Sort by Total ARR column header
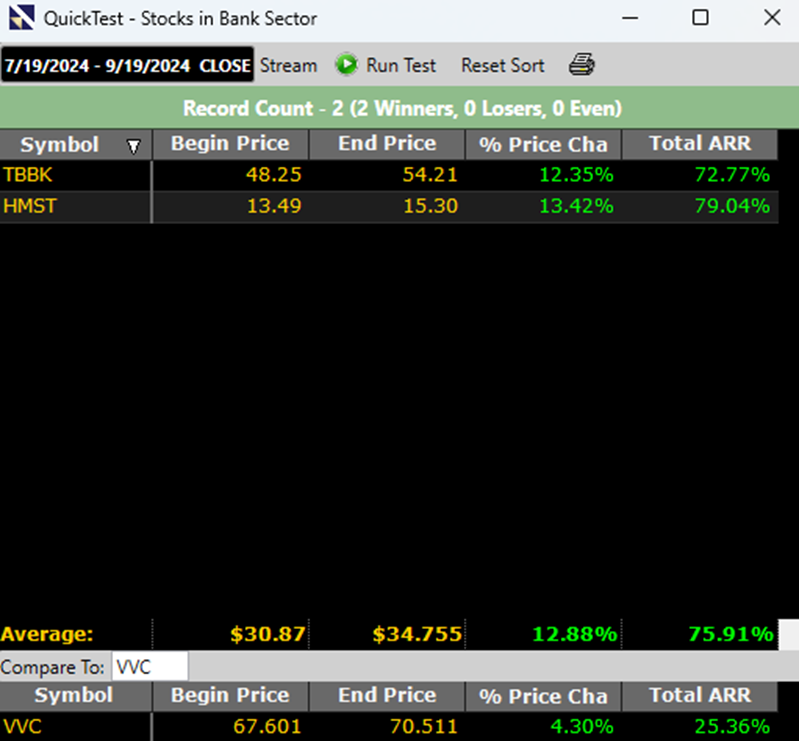 coord(699,144)
